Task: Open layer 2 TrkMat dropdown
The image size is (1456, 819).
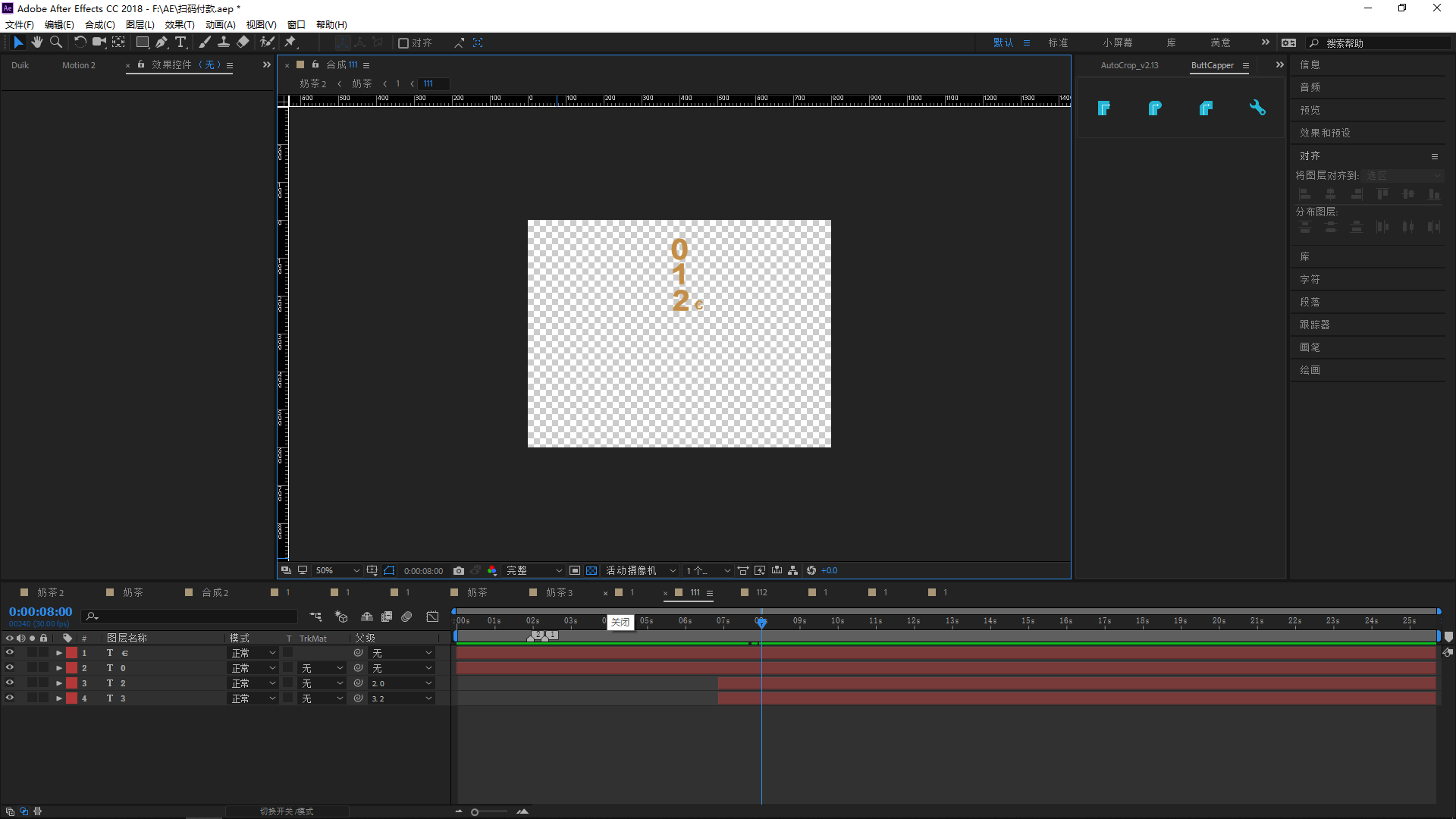Action: tap(322, 668)
